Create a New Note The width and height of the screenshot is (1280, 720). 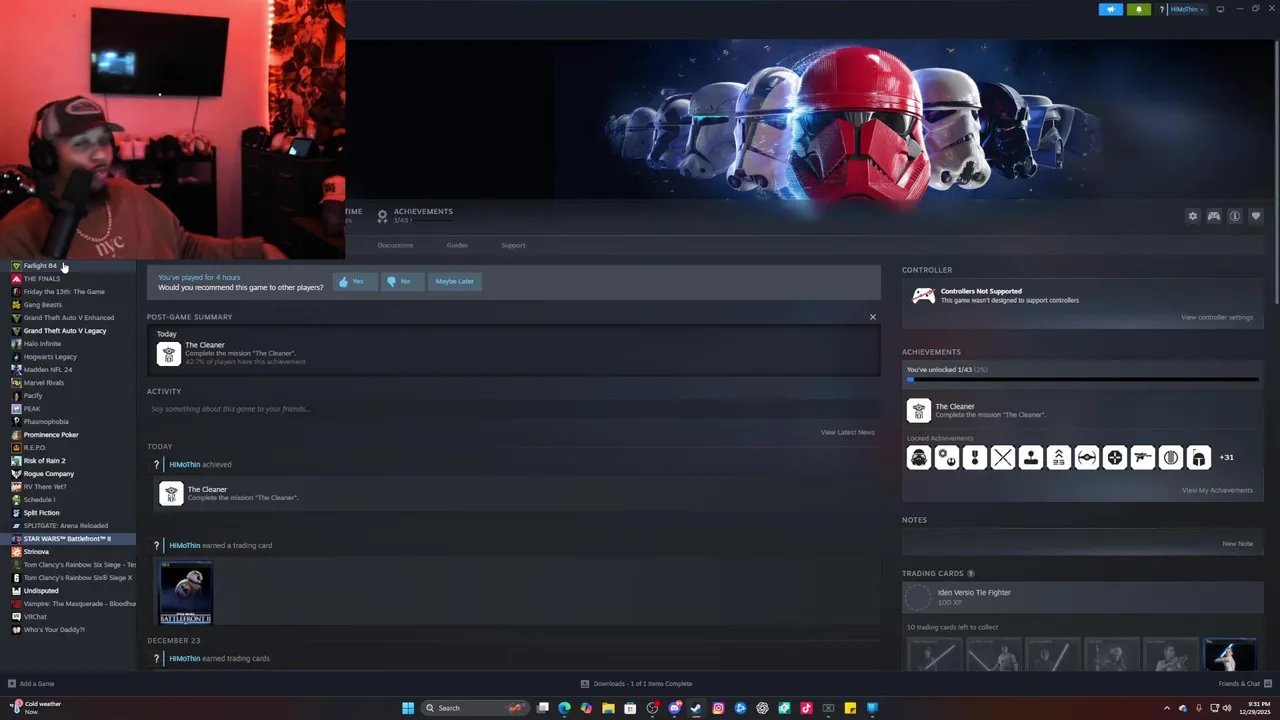coord(1237,544)
